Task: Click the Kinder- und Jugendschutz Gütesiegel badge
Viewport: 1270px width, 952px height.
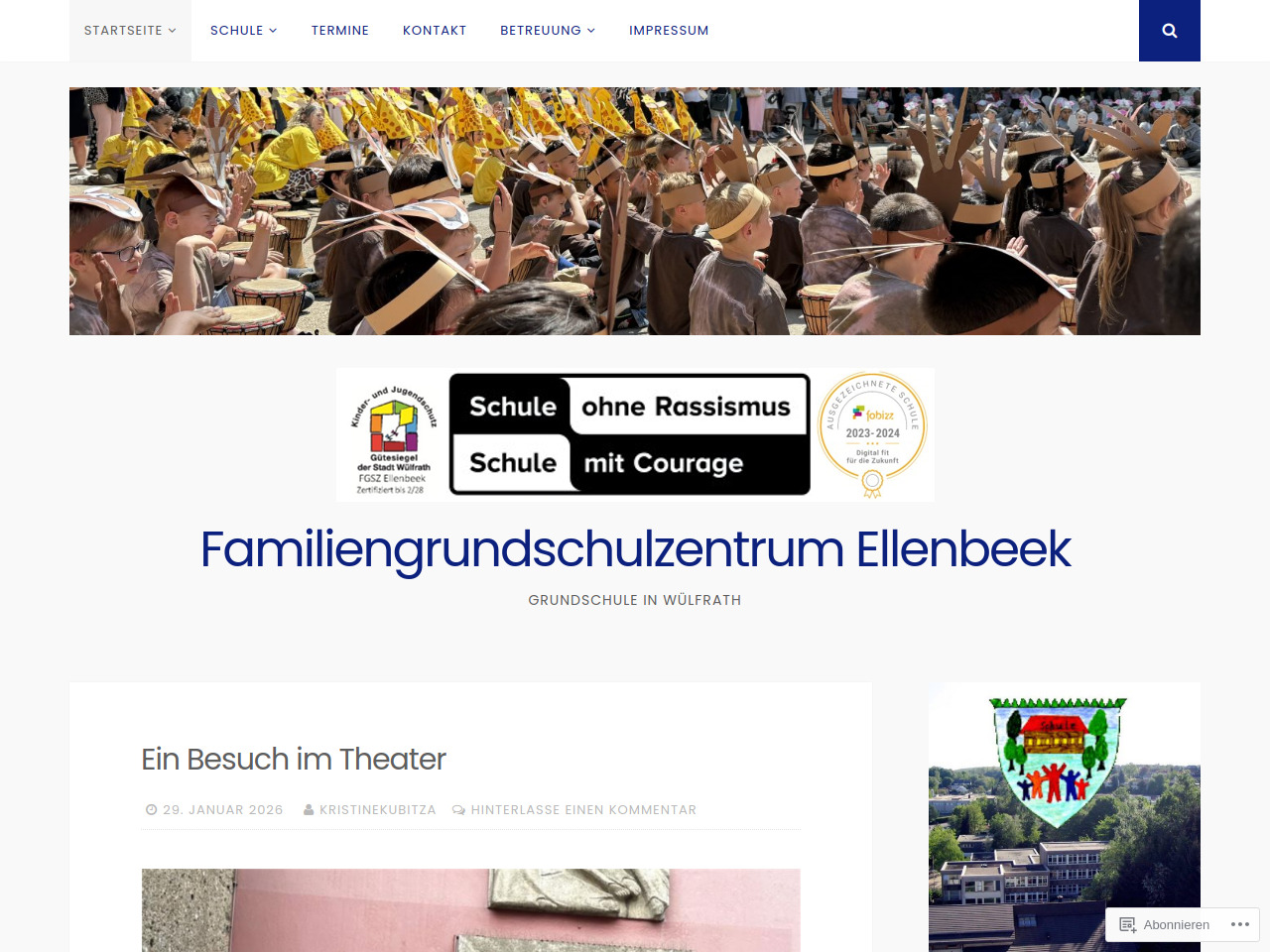Action: pyautogui.click(x=393, y=436)
